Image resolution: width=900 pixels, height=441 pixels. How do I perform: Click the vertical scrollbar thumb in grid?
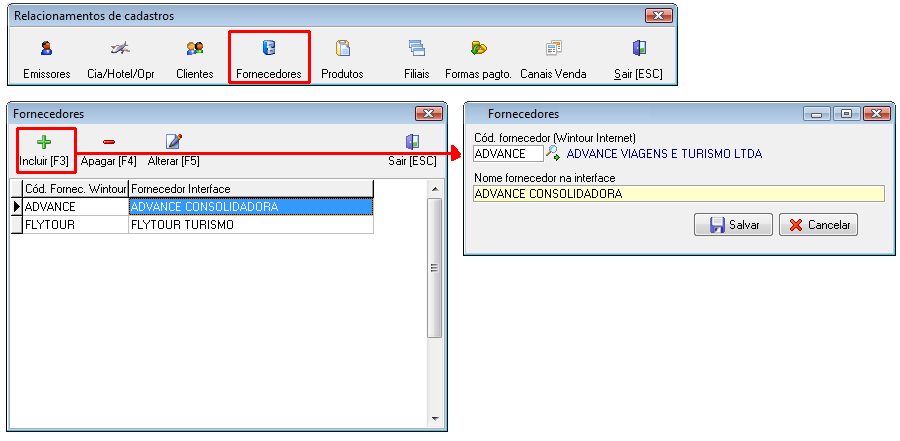(435, 268)
